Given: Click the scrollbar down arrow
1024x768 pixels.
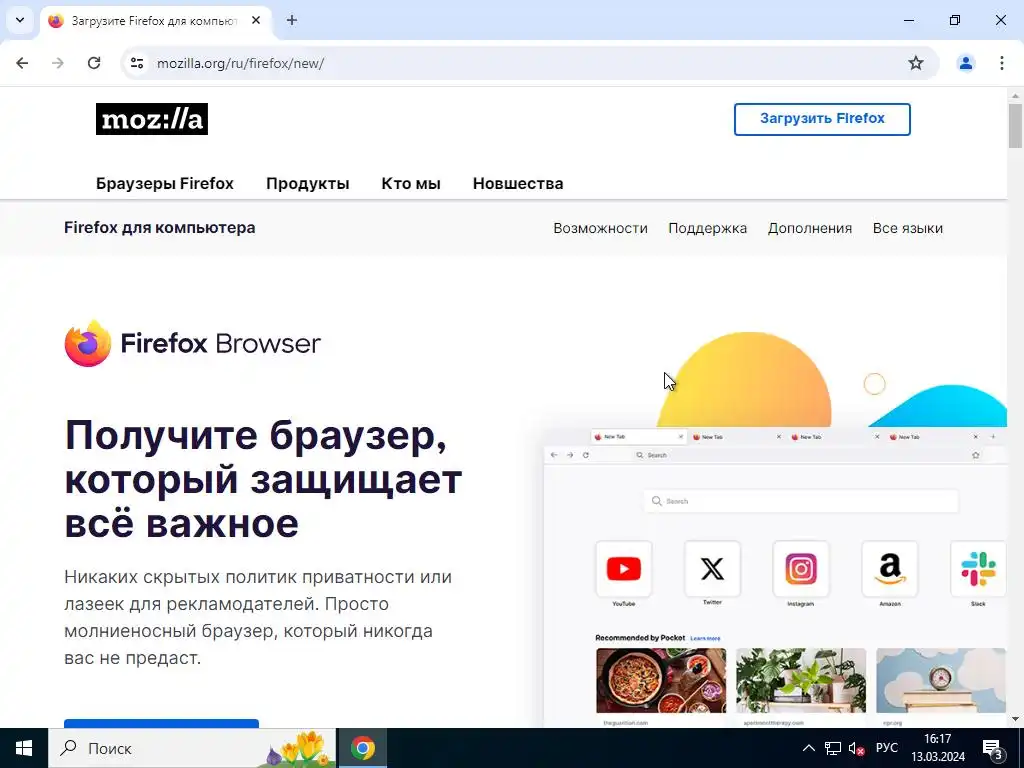Looking at the screenshot, I should pos(1016,719).
